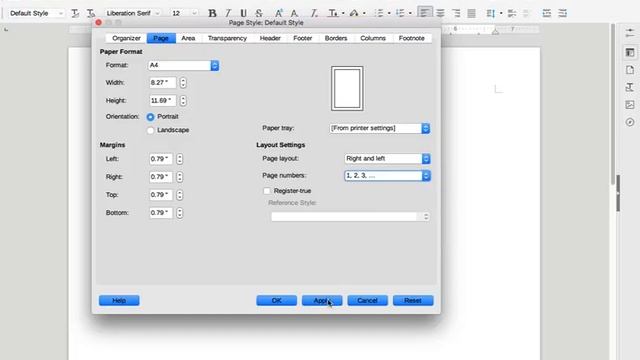
Task: Switch to the Organizer tab
Action: coord(126,38)
